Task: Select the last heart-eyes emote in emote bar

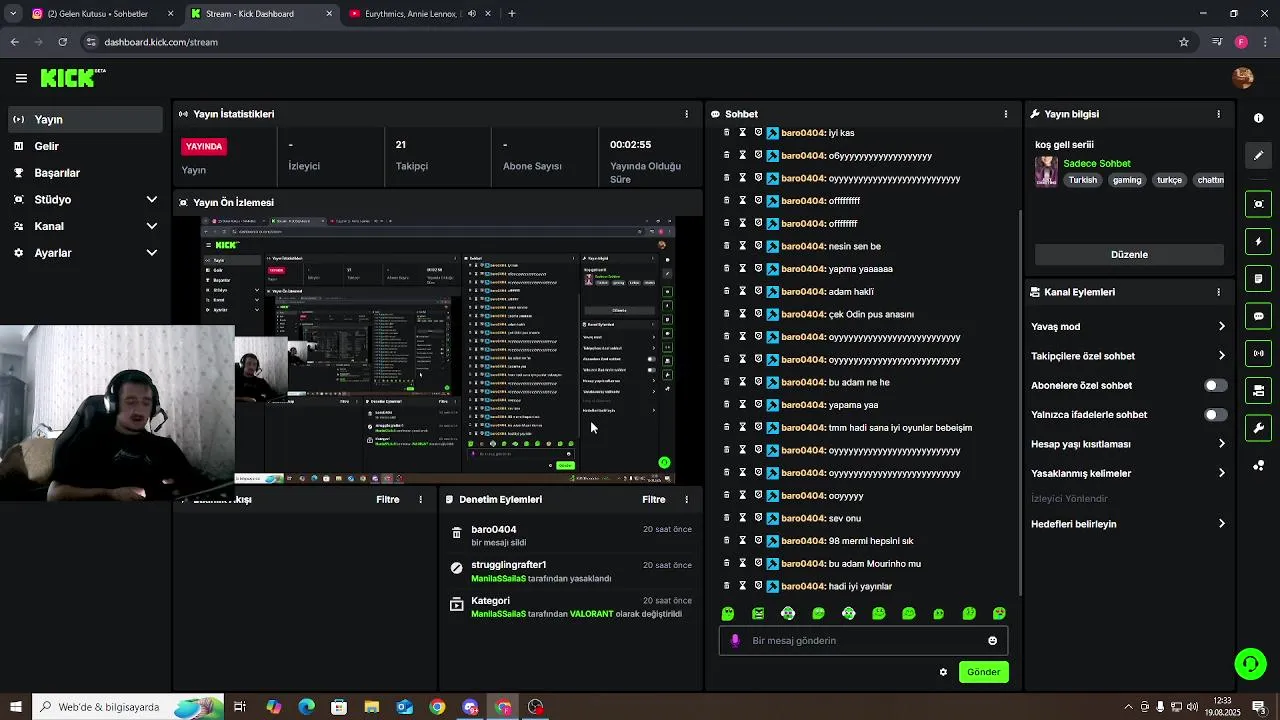Action: coord(999,613)
